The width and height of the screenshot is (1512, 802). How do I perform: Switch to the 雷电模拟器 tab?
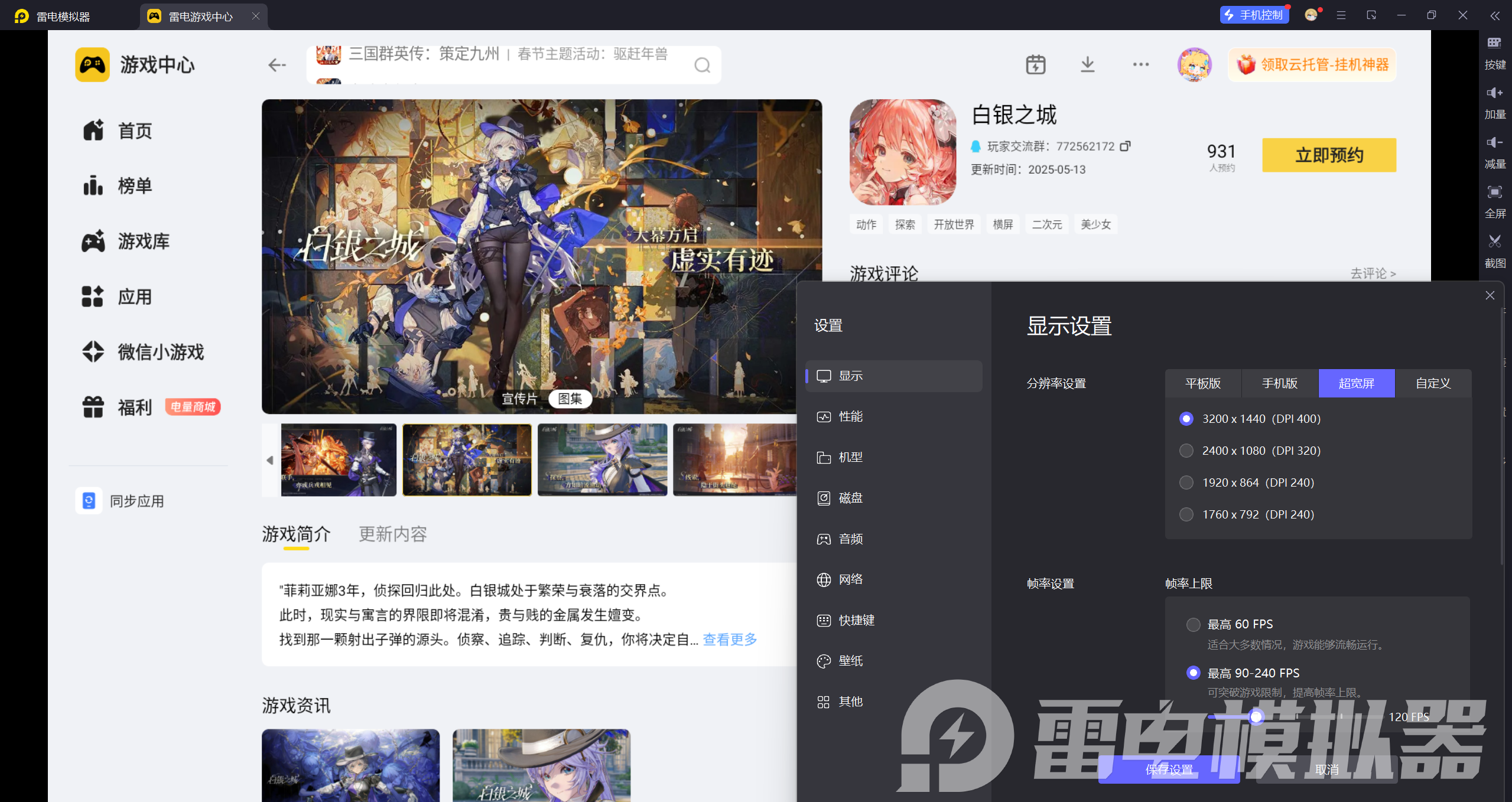coord(53,16)
